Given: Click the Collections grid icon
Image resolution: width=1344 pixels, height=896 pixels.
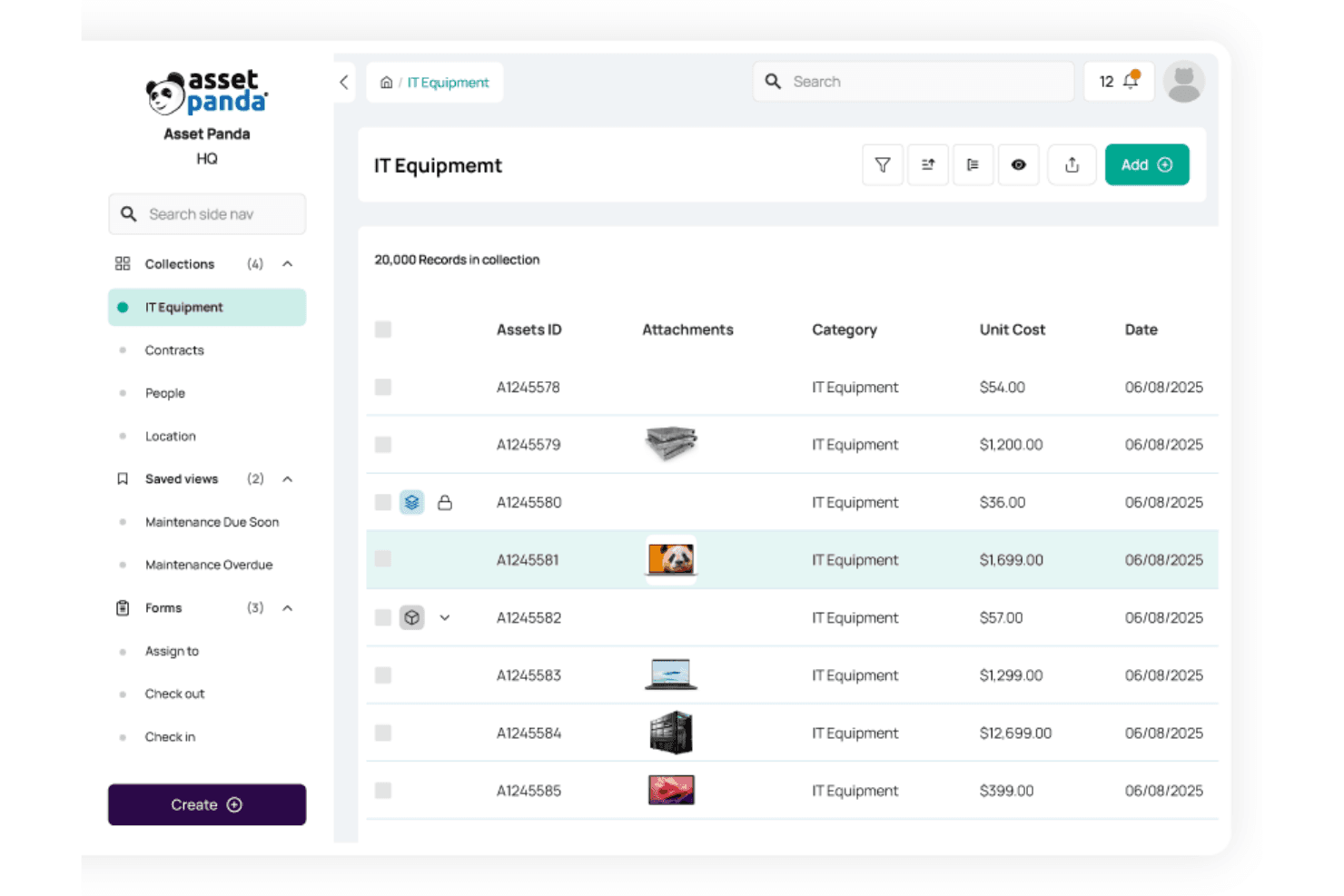Looking at the screenshot, I should point(123,264).
